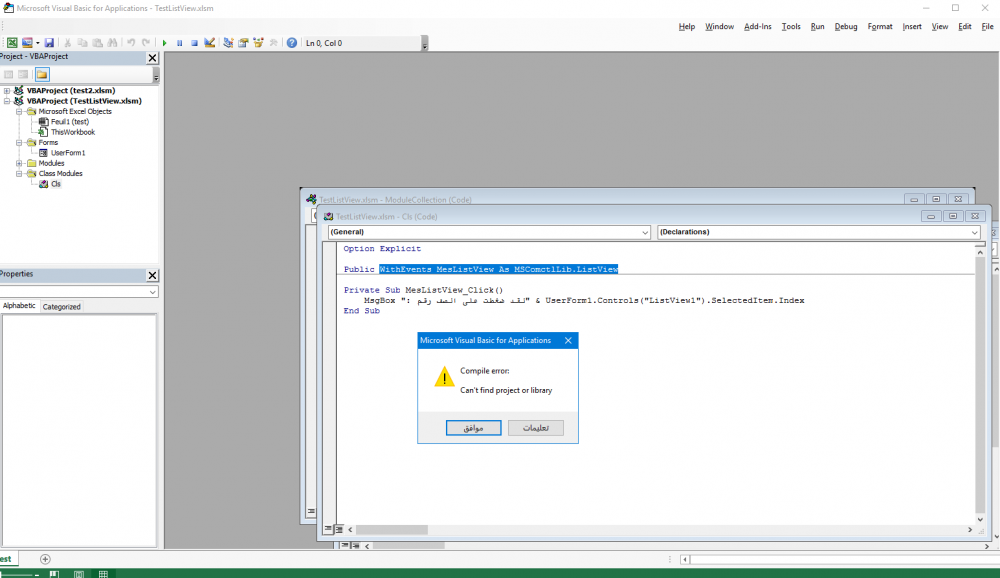The image size is (1000, 578).
Task: Open the Object Browser toolbar icon
Action: 258,43
